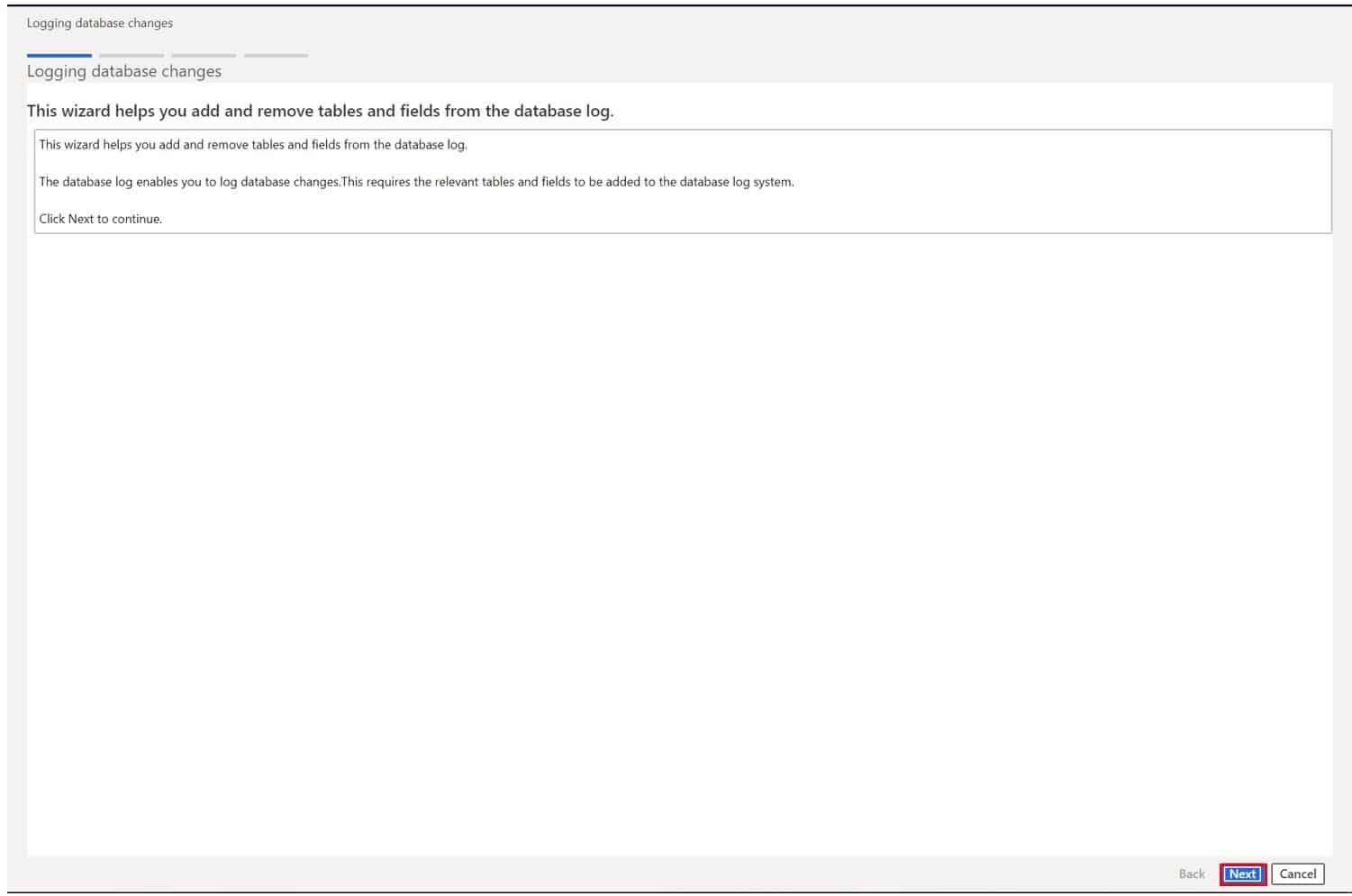1352x896 pixels.
Task: Click the top breadcrumb 'Logging database changes'
Action: [x=99, y=23]
